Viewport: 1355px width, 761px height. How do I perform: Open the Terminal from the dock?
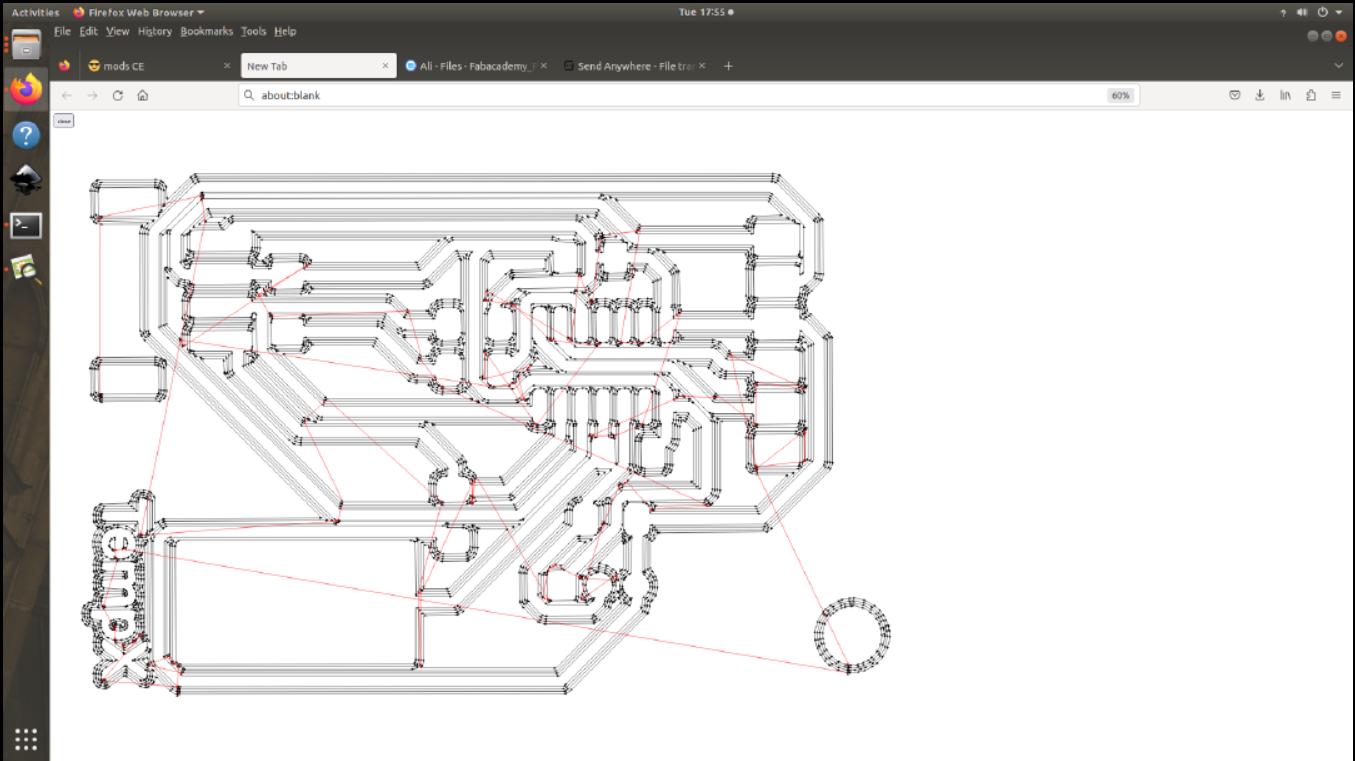[x=25, y=225]
